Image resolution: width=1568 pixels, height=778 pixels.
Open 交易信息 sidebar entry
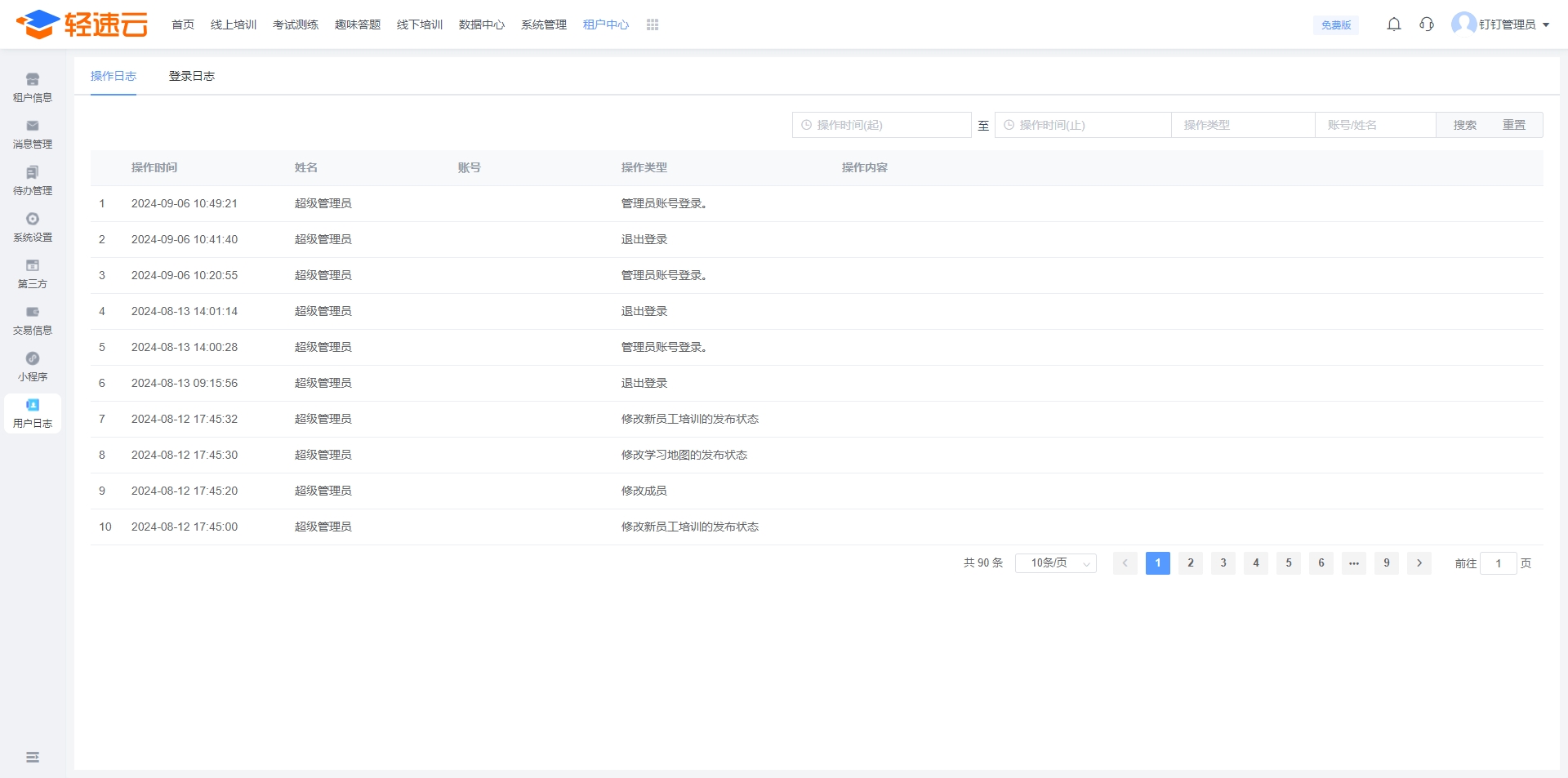[33, 320]
